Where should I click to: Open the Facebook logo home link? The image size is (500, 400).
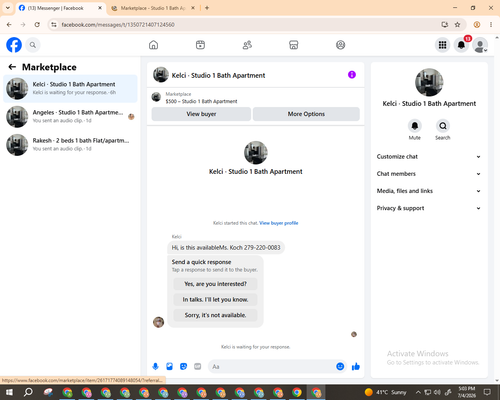14,45
